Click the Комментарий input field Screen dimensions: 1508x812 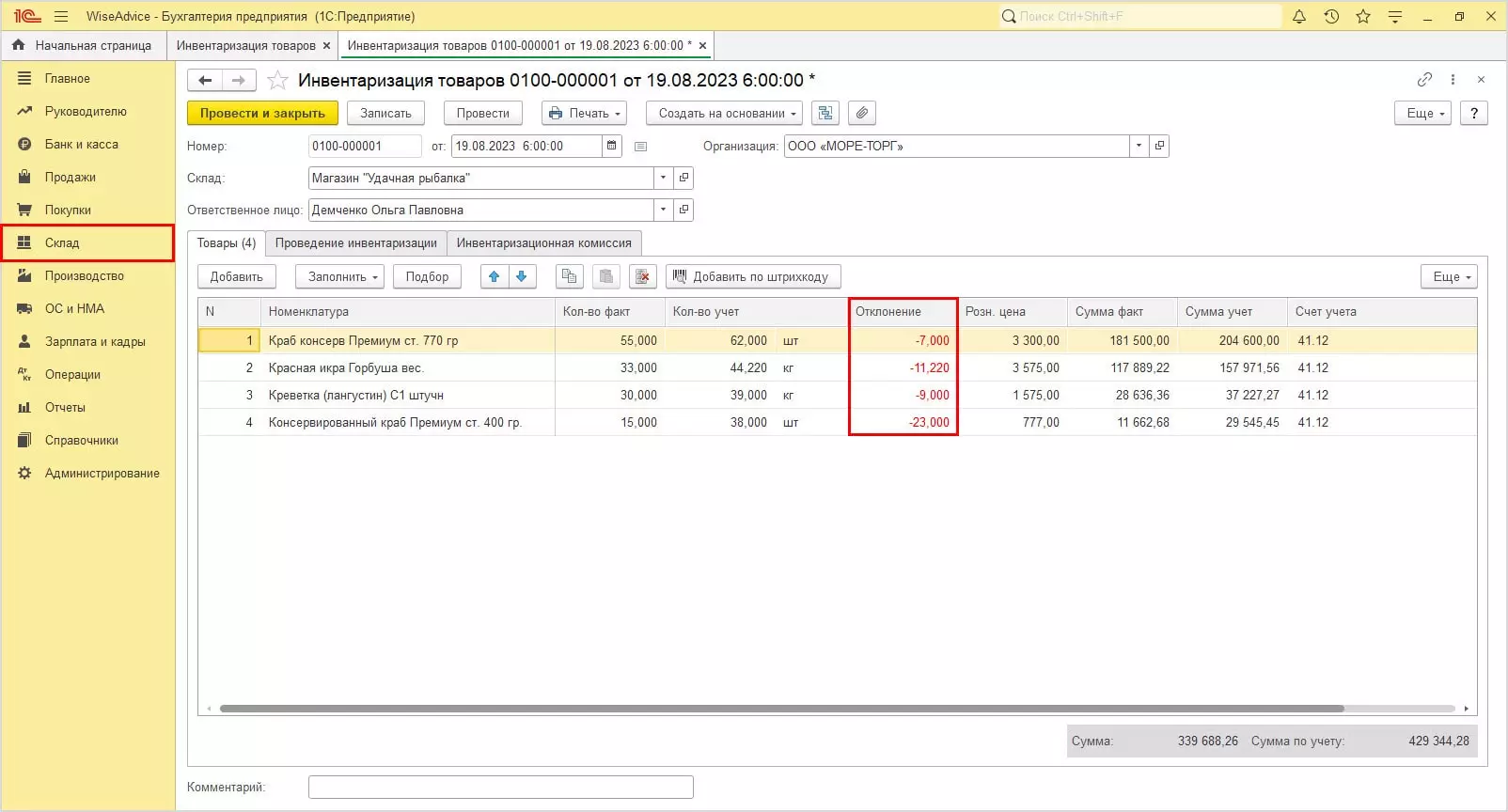pos(500,787)
